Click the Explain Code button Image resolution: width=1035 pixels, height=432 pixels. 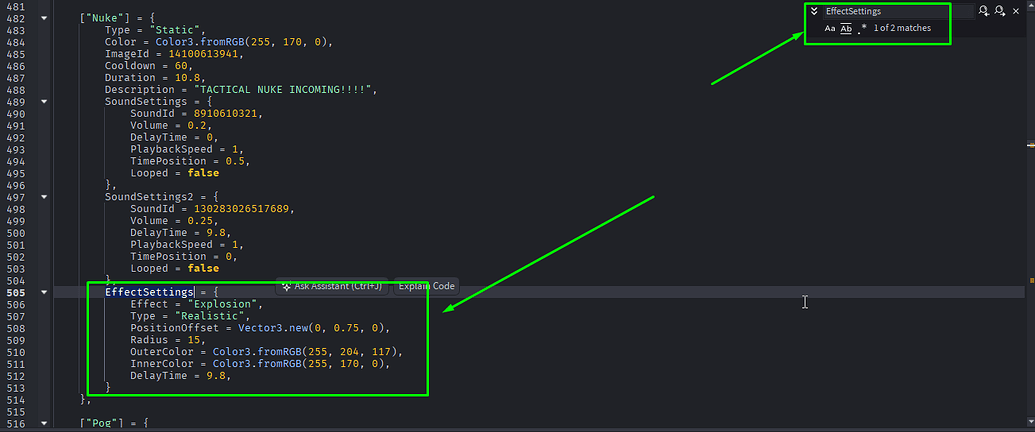tap(426, 286)
